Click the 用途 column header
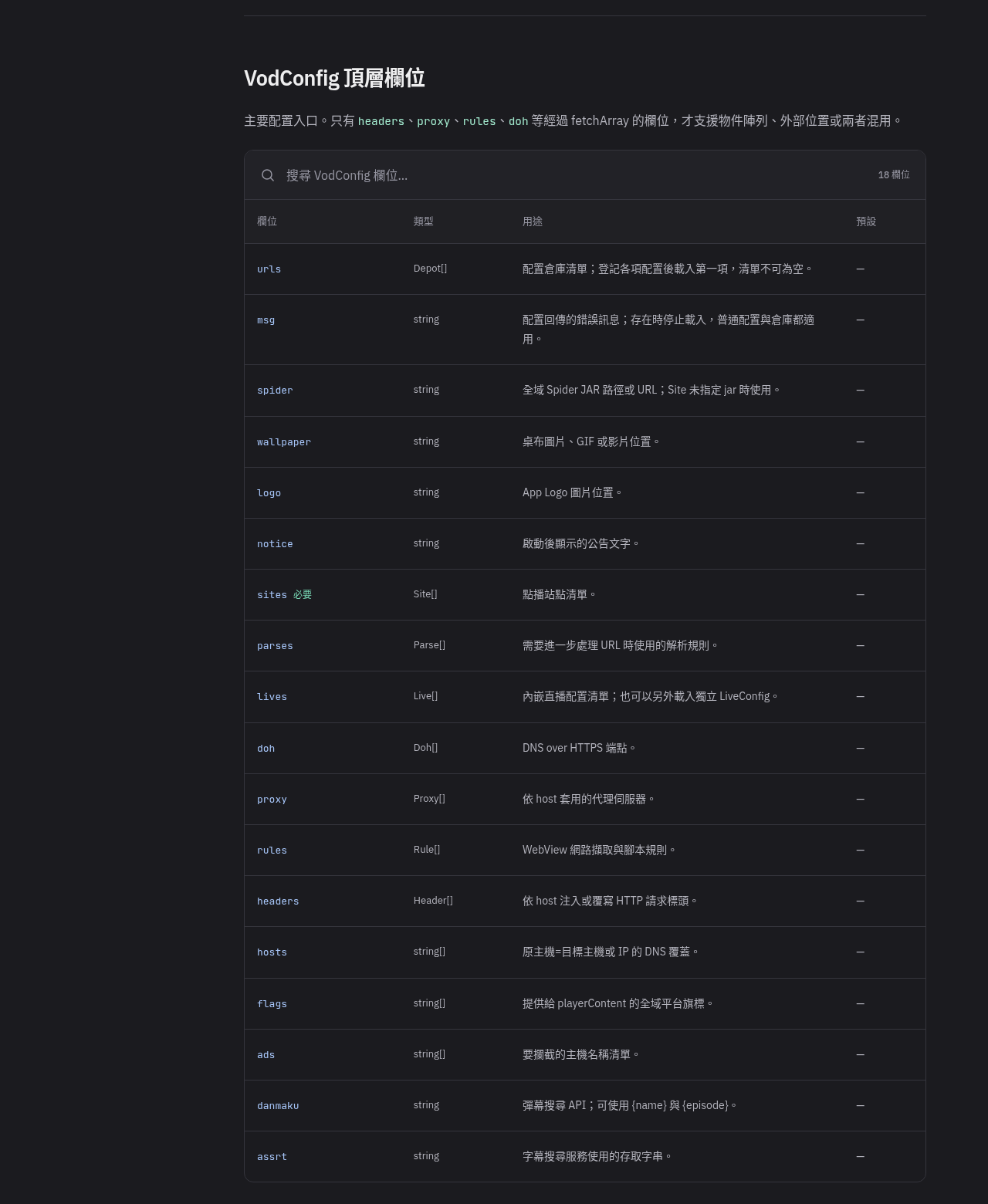This screenshot has height=1204, width=988. 533,222
